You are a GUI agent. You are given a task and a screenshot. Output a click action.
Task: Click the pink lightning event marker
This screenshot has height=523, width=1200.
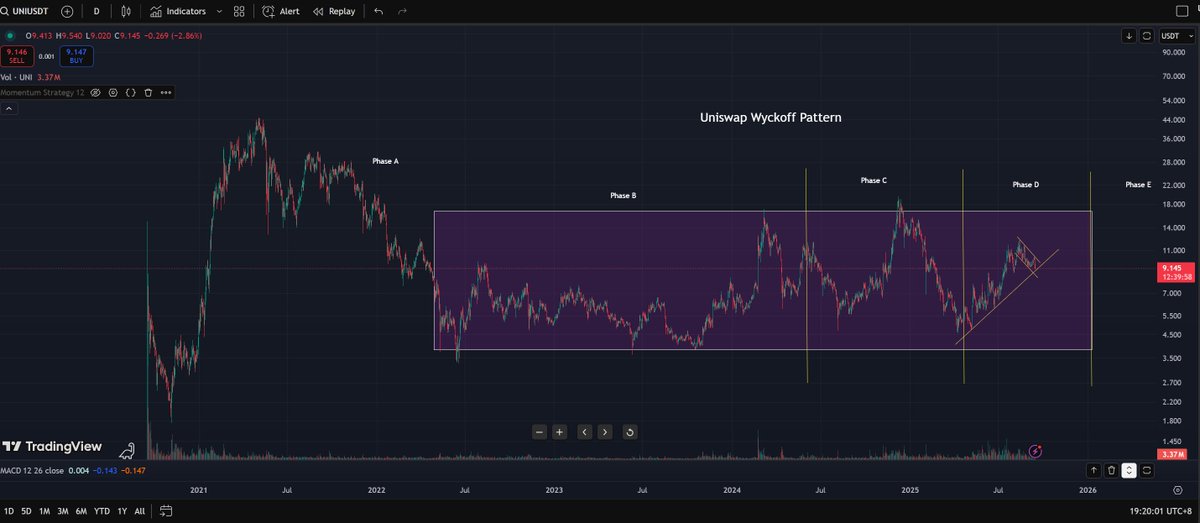click(x=1035, y=451)
